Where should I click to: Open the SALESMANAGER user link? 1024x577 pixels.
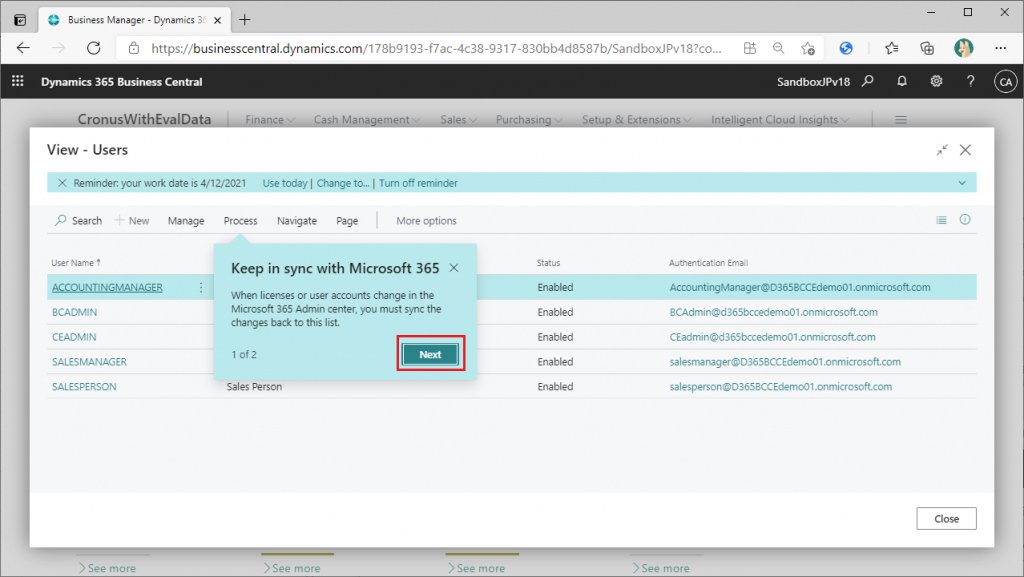pyautogui.click(x=89, y=362)
